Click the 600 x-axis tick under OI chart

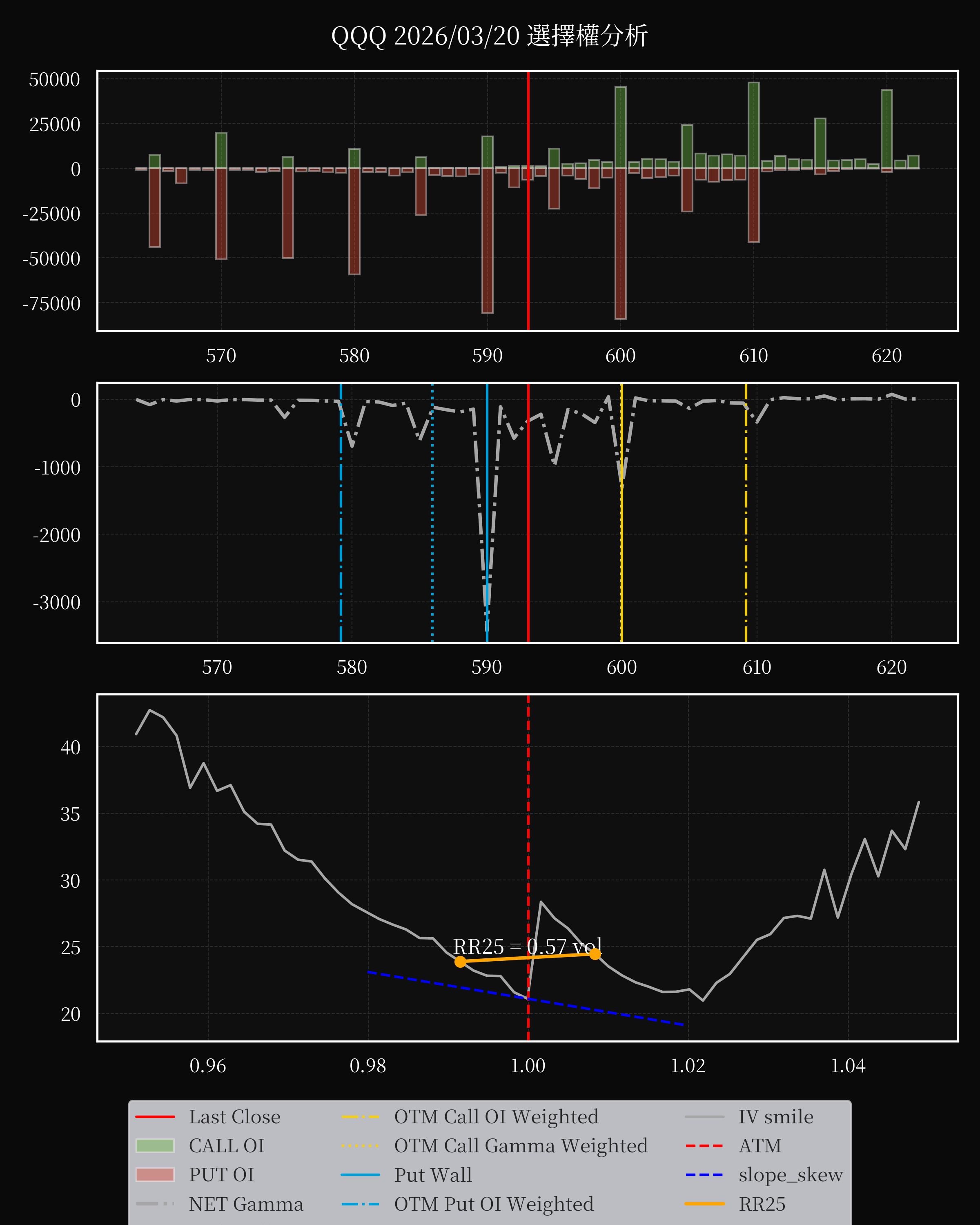click(620, 356)
